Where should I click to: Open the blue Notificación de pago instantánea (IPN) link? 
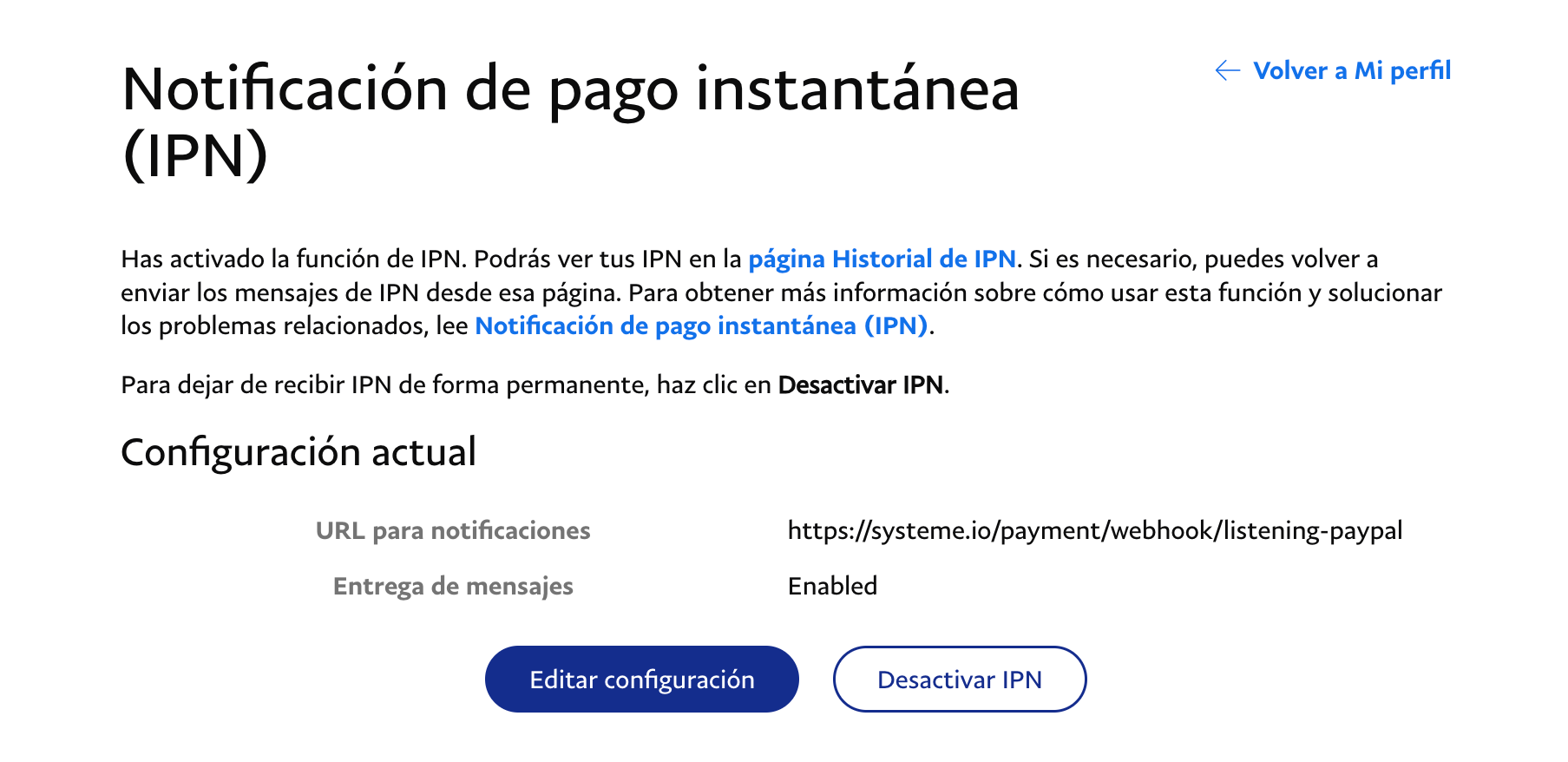point(701,325)
